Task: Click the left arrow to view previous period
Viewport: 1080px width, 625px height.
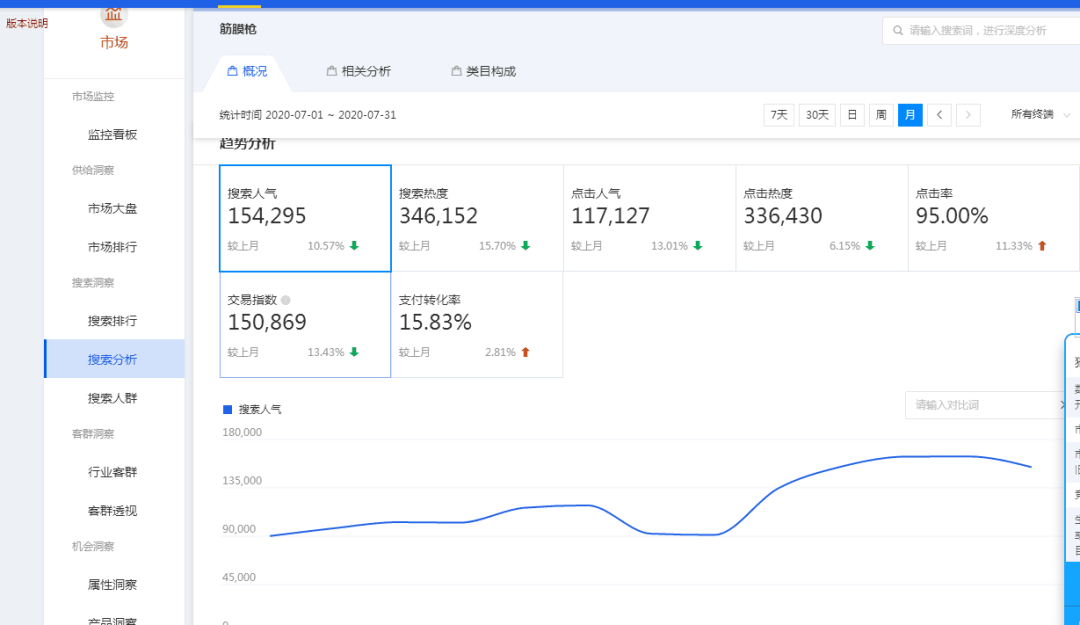Action: point(939,115)
